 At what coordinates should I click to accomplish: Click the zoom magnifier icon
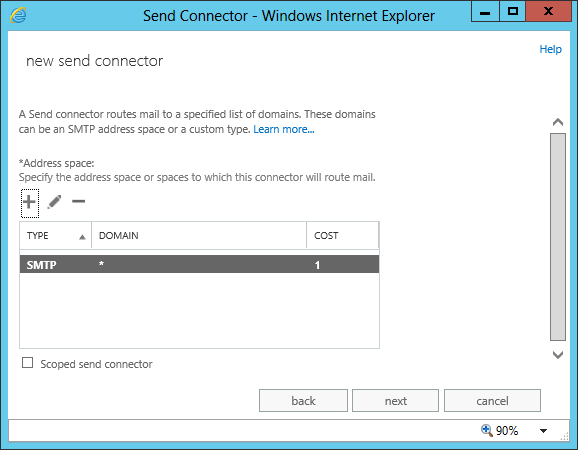click(x=487, y=430)
